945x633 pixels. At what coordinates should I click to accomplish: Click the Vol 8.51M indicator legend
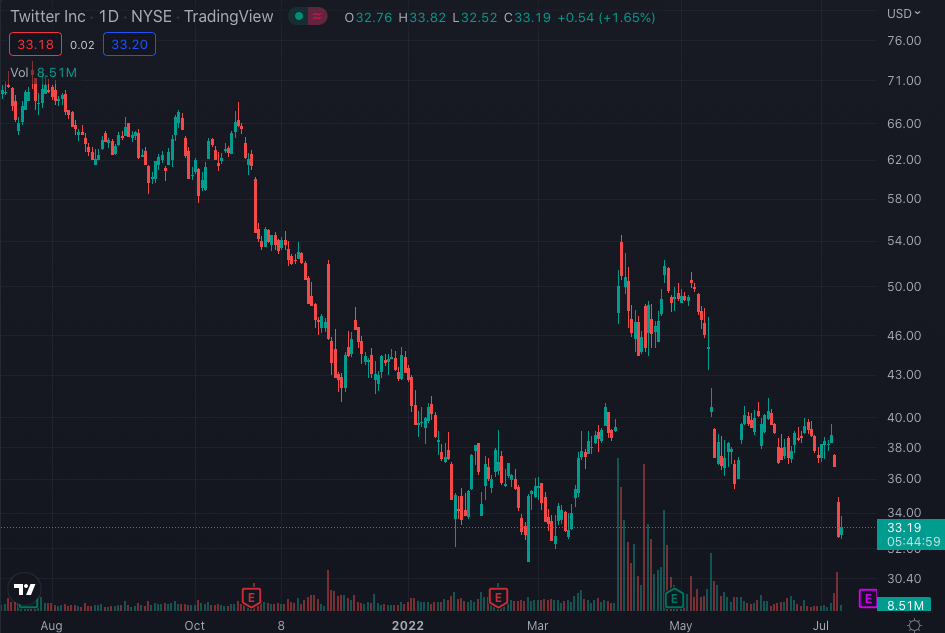click(43, 72)
